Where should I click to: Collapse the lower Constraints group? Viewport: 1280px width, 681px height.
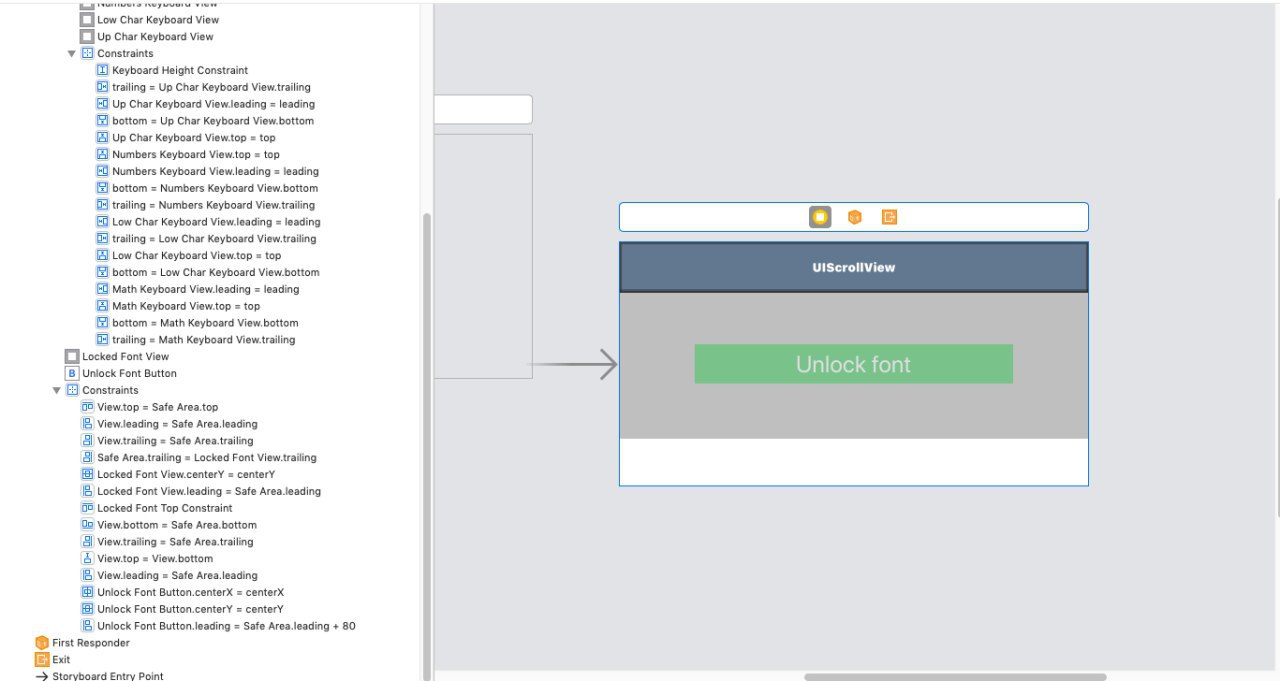coord(57,391)
